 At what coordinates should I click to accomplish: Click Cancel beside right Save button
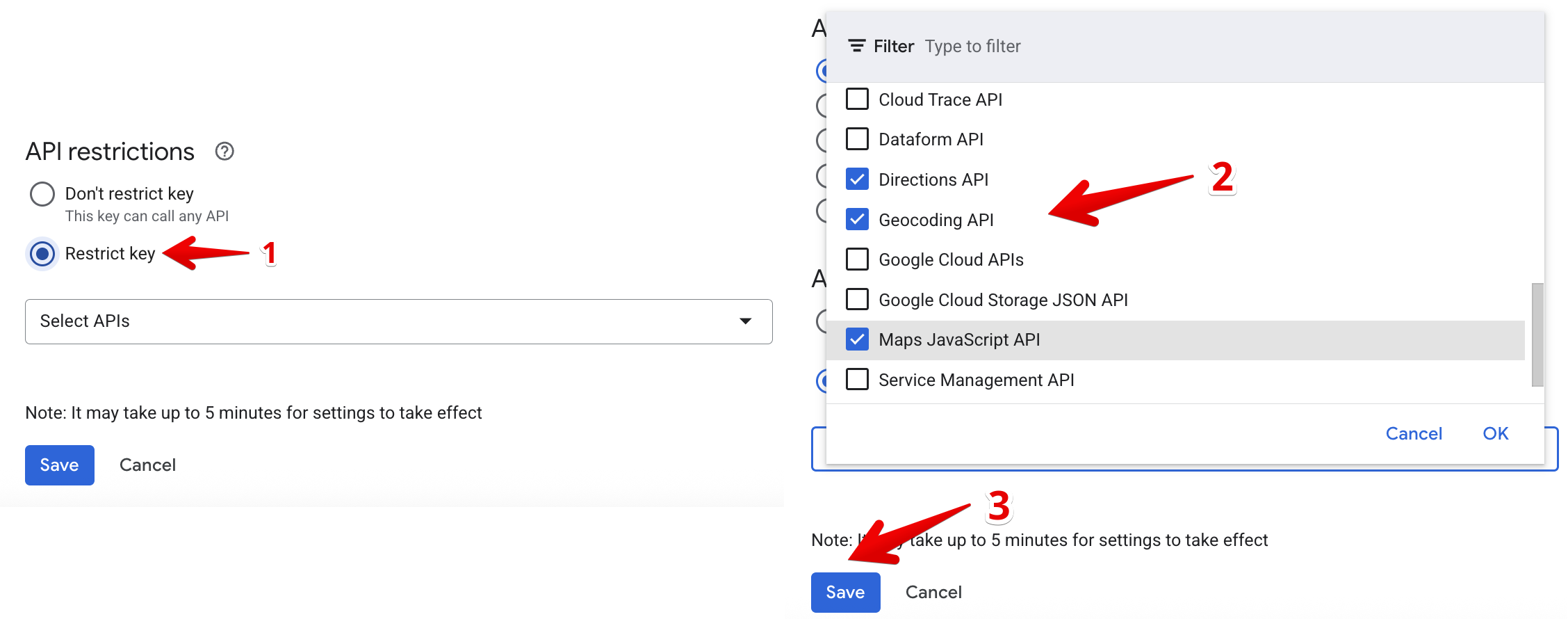(933, 593)
